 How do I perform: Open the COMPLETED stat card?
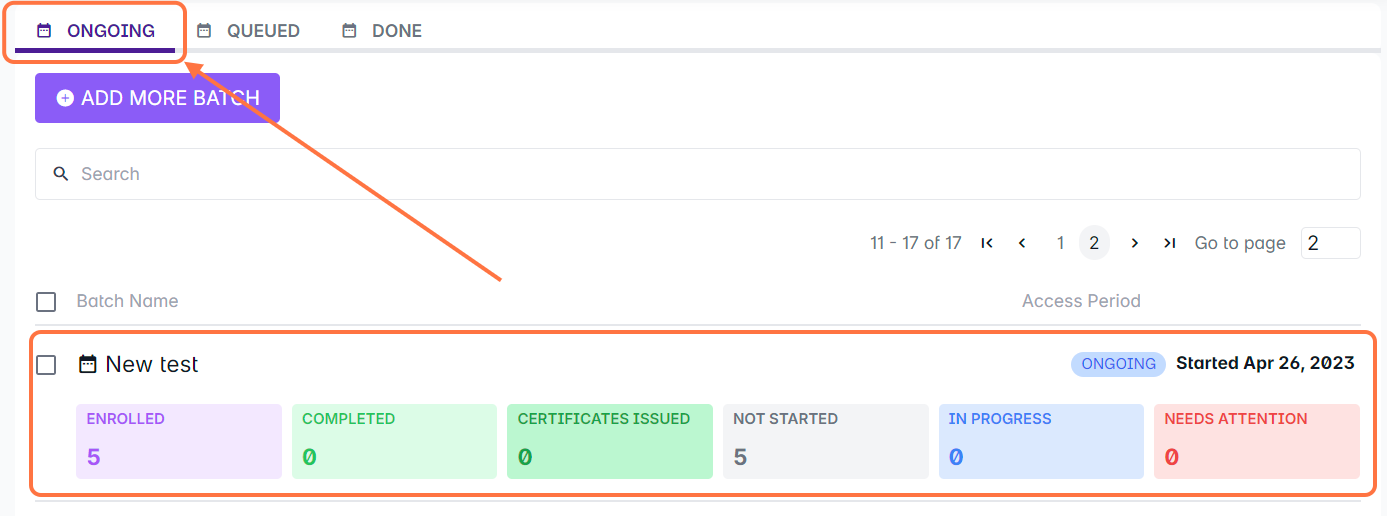394,441
